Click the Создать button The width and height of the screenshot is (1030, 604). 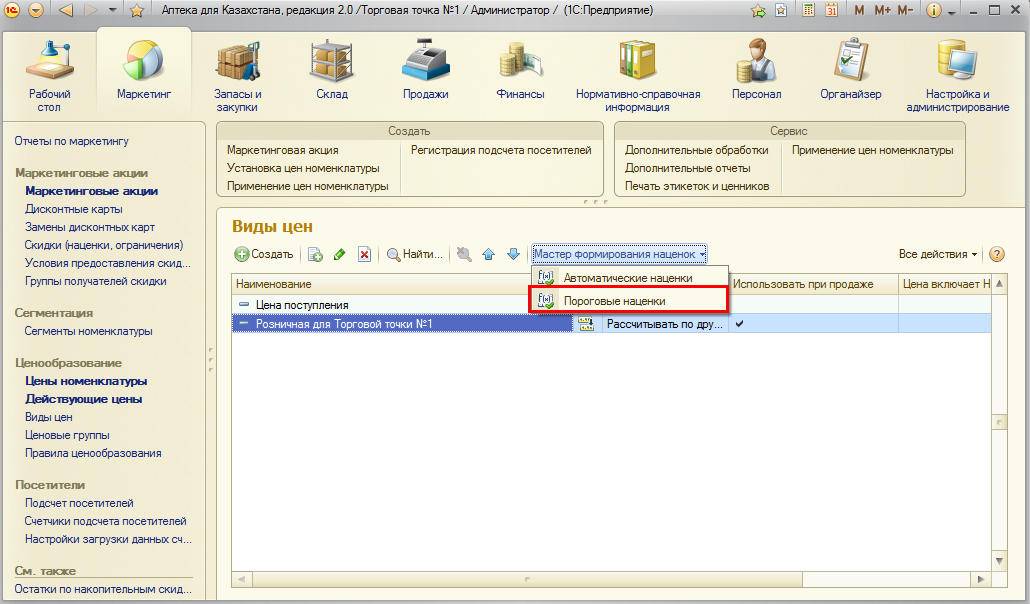coord(264,255)
